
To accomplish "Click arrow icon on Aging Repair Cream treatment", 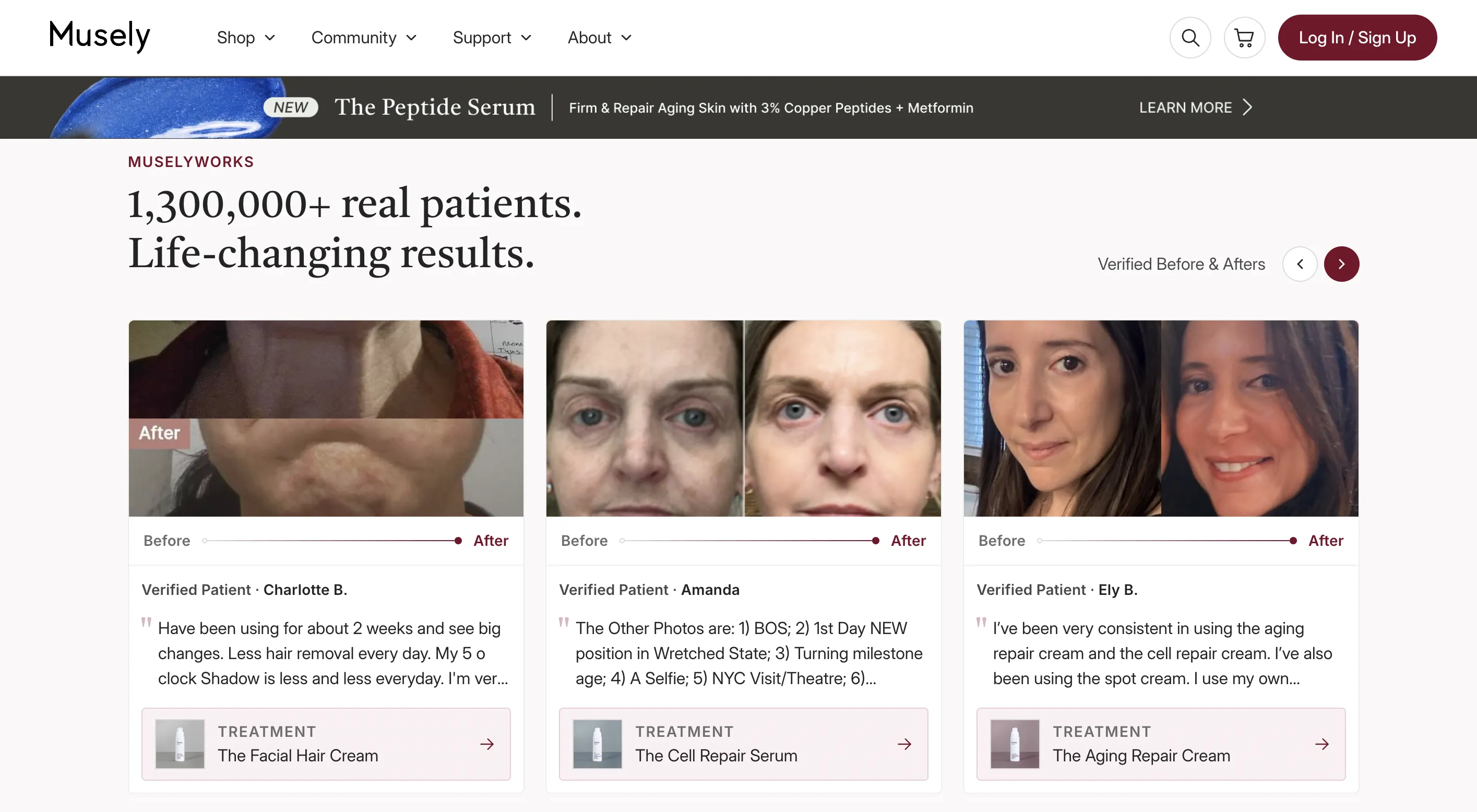I will (x=1321, y=744).
